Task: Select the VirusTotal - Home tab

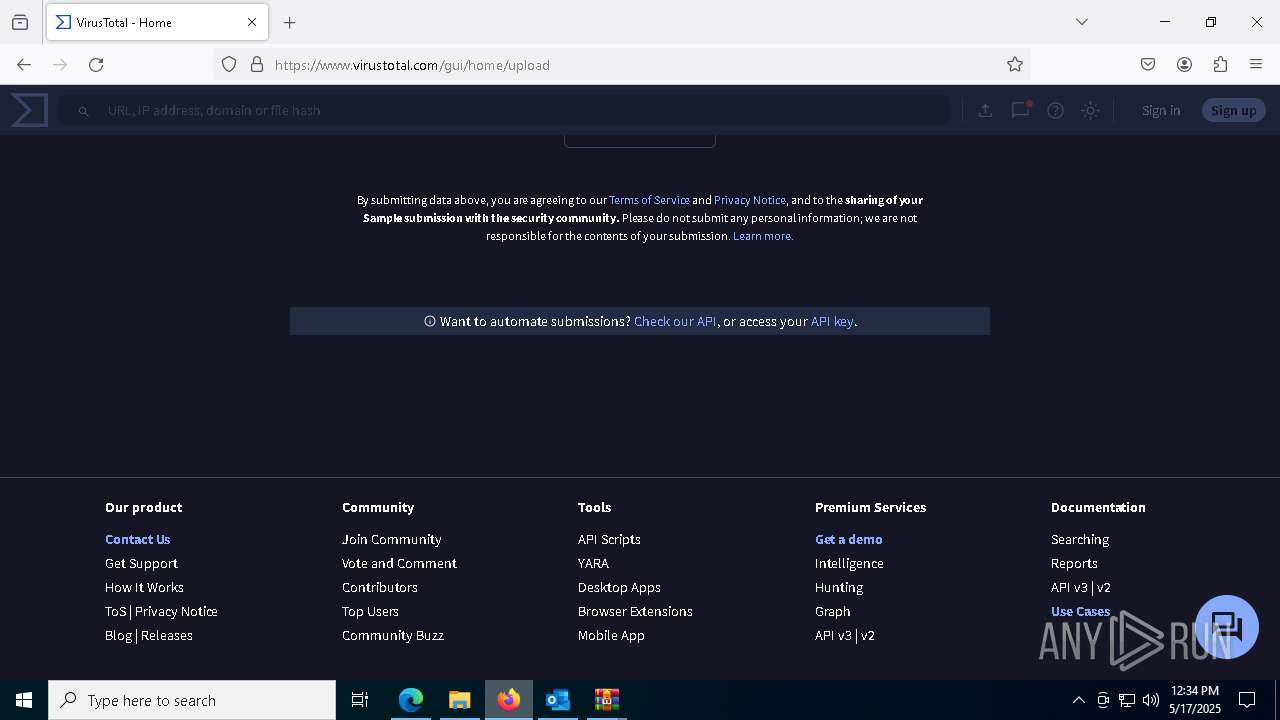Action: 157,22
